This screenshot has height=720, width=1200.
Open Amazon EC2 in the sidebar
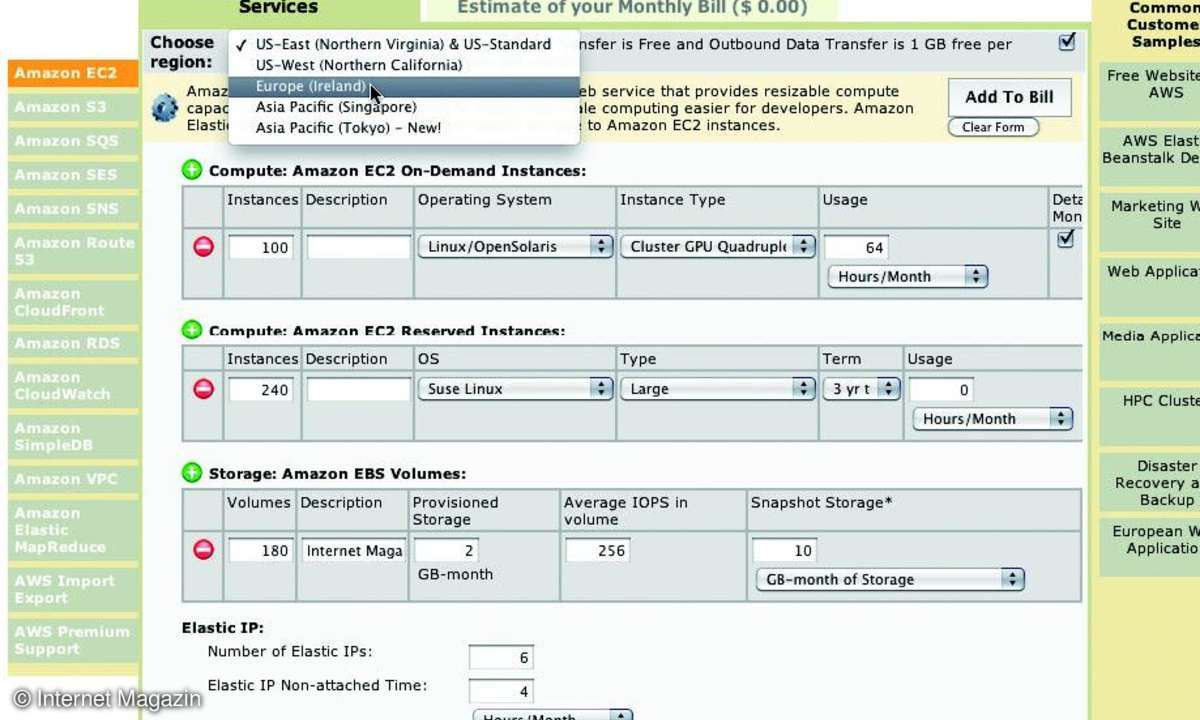73,73
